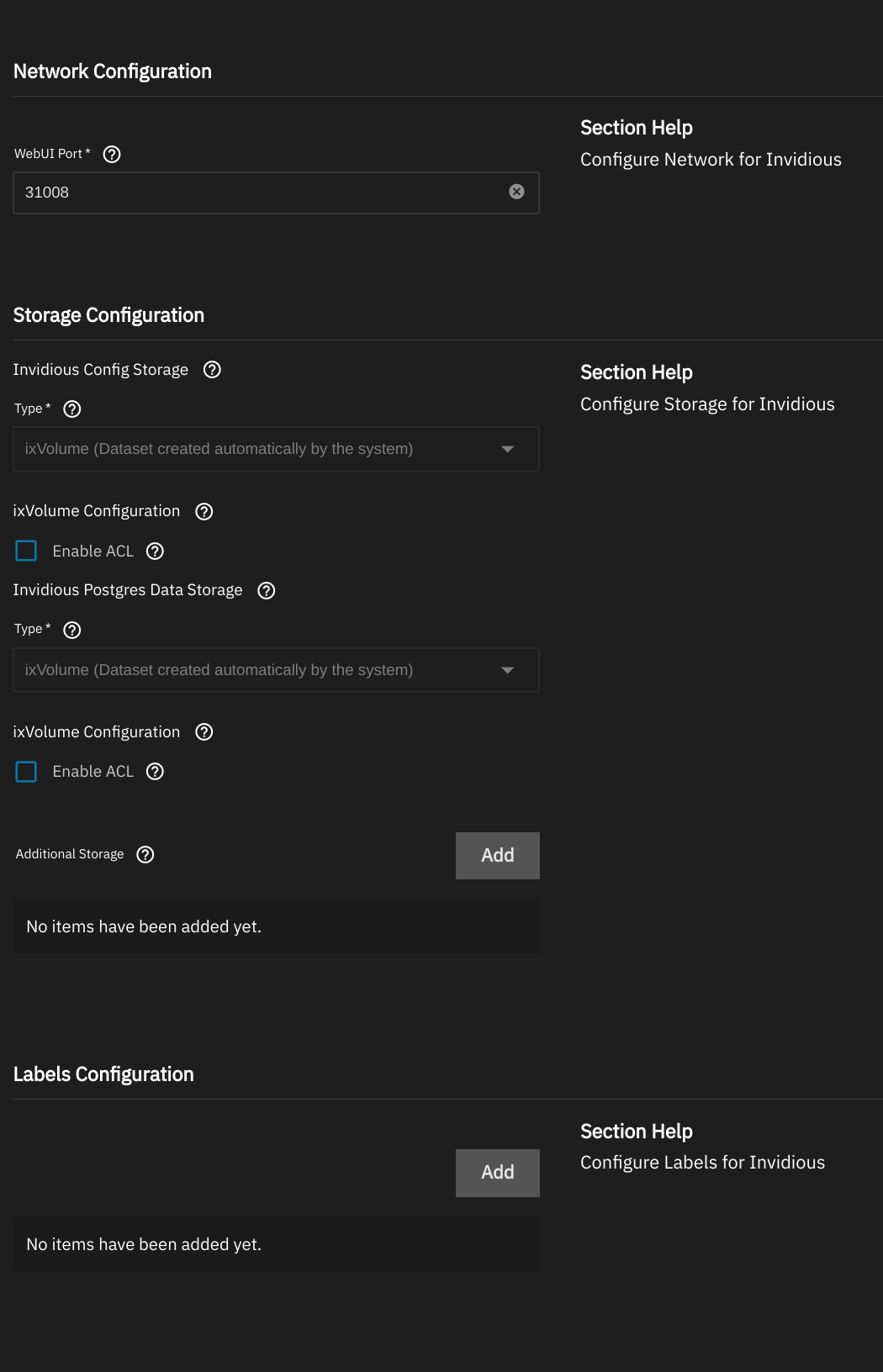This screenshot has height=1372, width=883.
Task: Add a label in Labels Configuration
Action: (x=498, y=1173)
